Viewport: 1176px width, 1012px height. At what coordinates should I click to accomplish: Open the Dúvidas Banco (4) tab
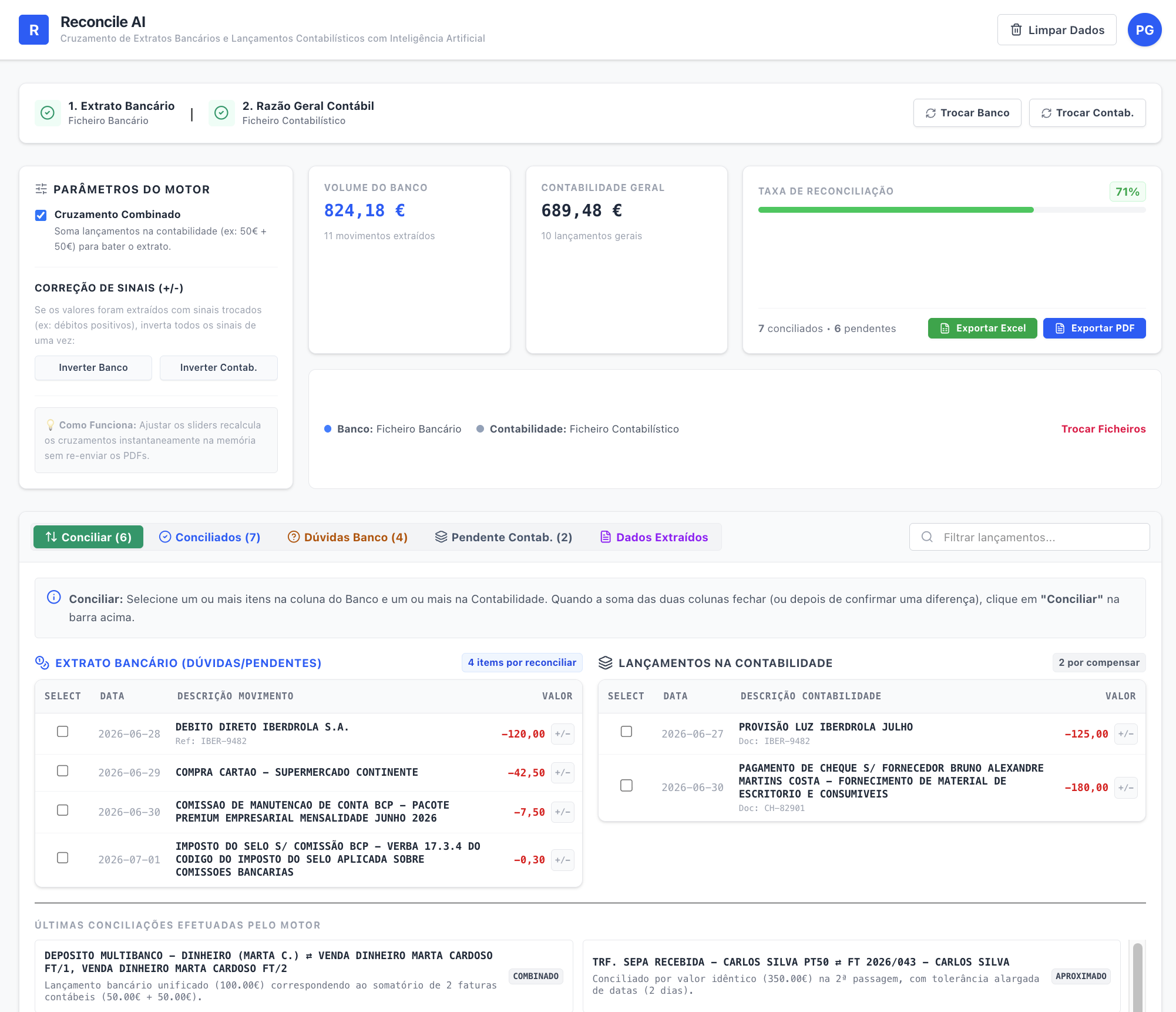tap(348, 537)
